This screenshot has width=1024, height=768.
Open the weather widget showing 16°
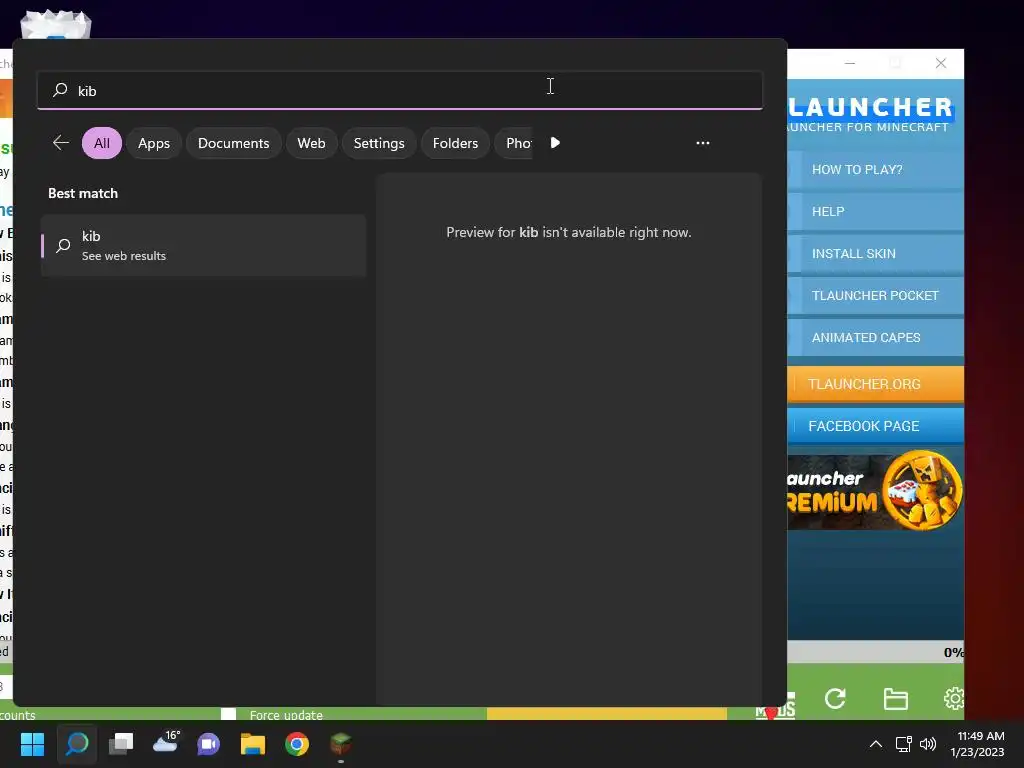point(165,743)
